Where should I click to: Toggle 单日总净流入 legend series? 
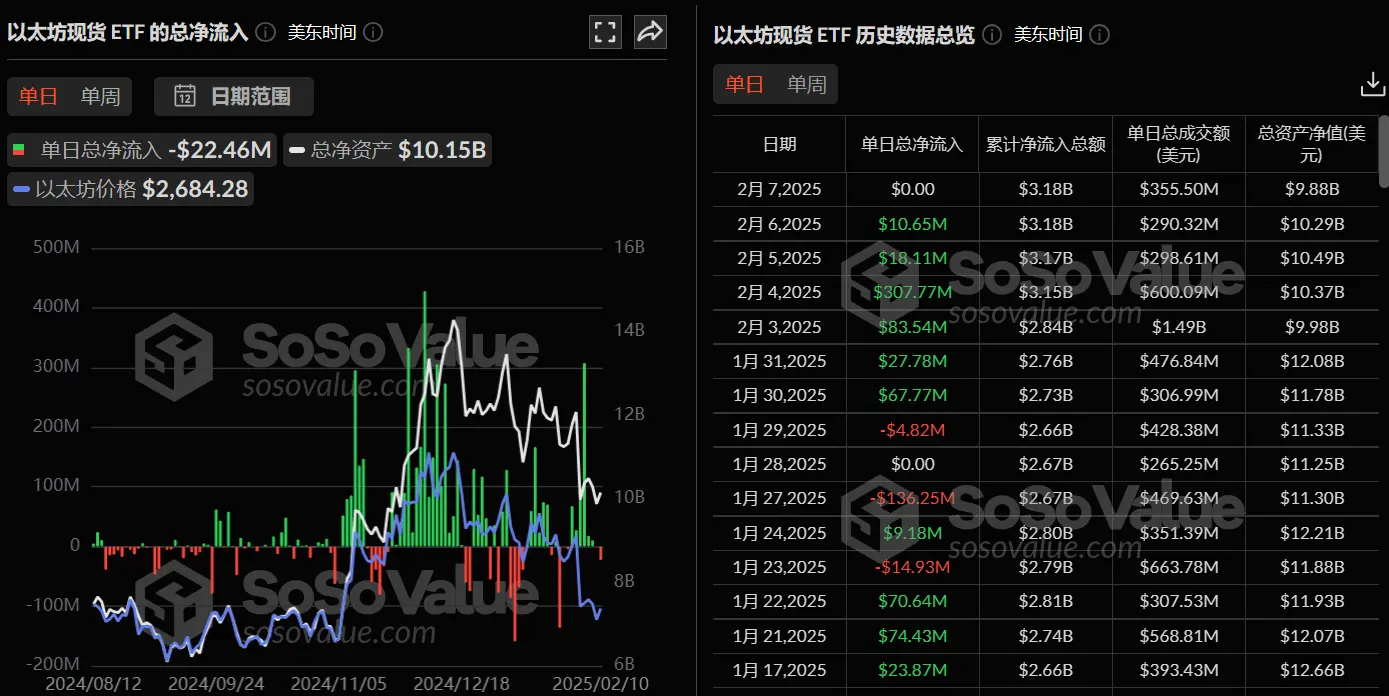coord(140,150)
